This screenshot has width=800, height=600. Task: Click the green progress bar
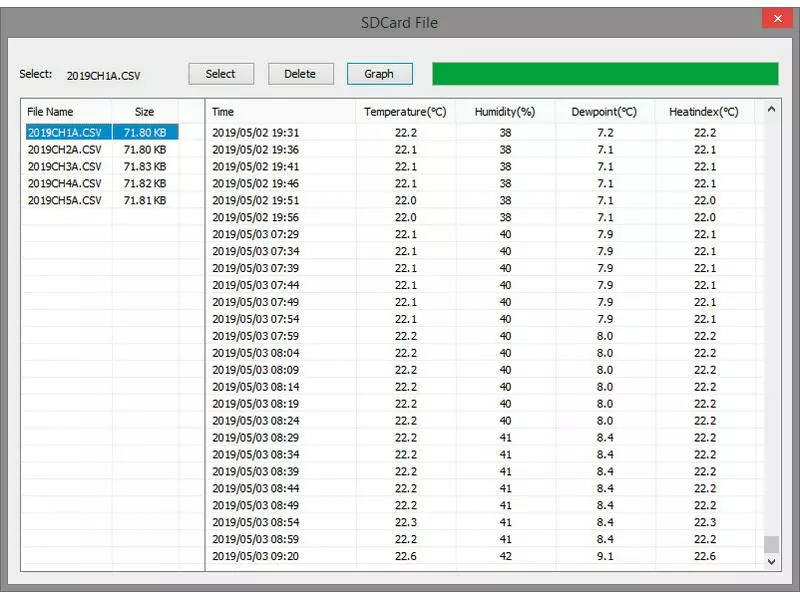604,74
